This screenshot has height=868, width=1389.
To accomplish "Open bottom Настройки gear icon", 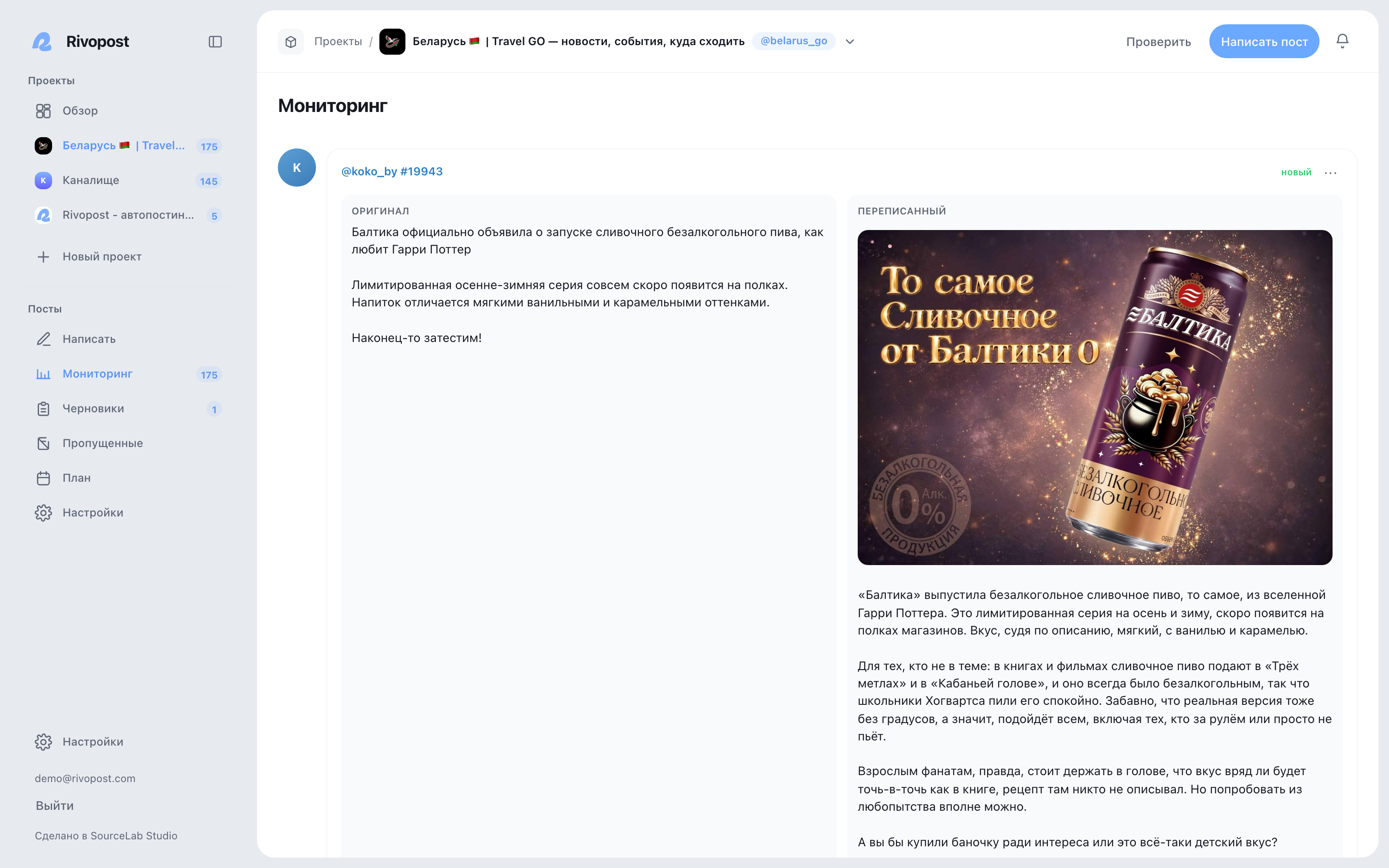I will point(43,742).
